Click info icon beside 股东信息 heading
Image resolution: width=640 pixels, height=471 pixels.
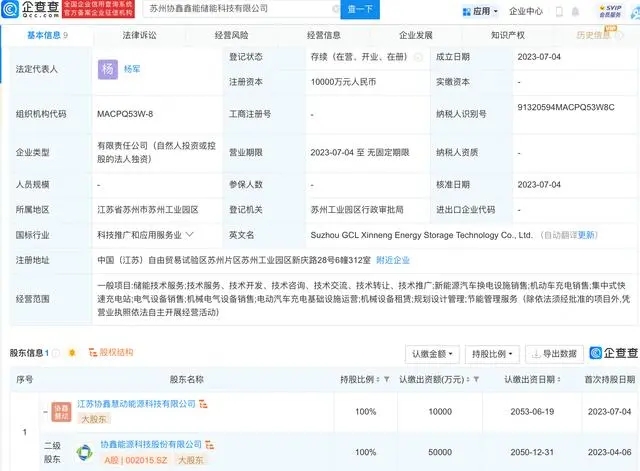56,353
